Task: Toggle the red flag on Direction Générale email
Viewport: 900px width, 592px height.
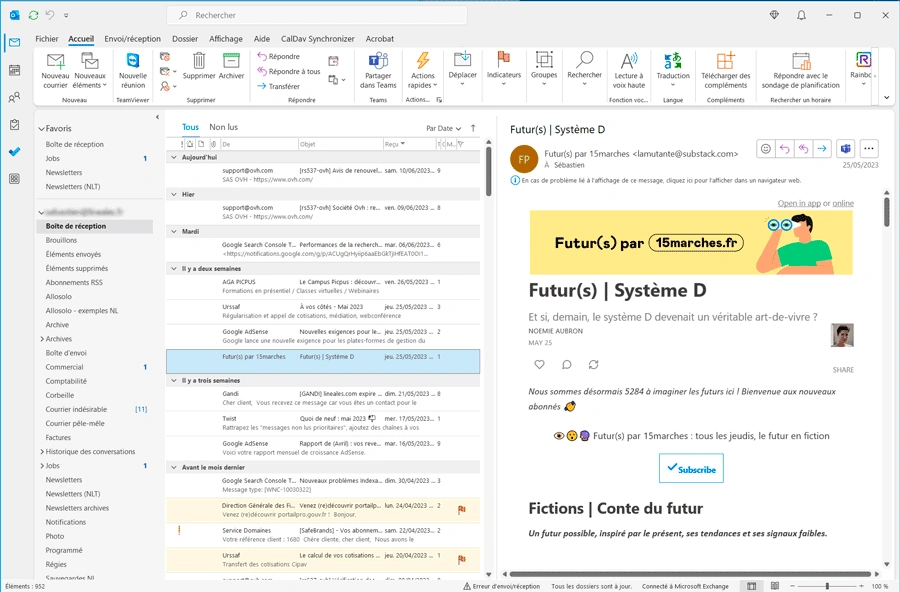Action: click(461, 509)
